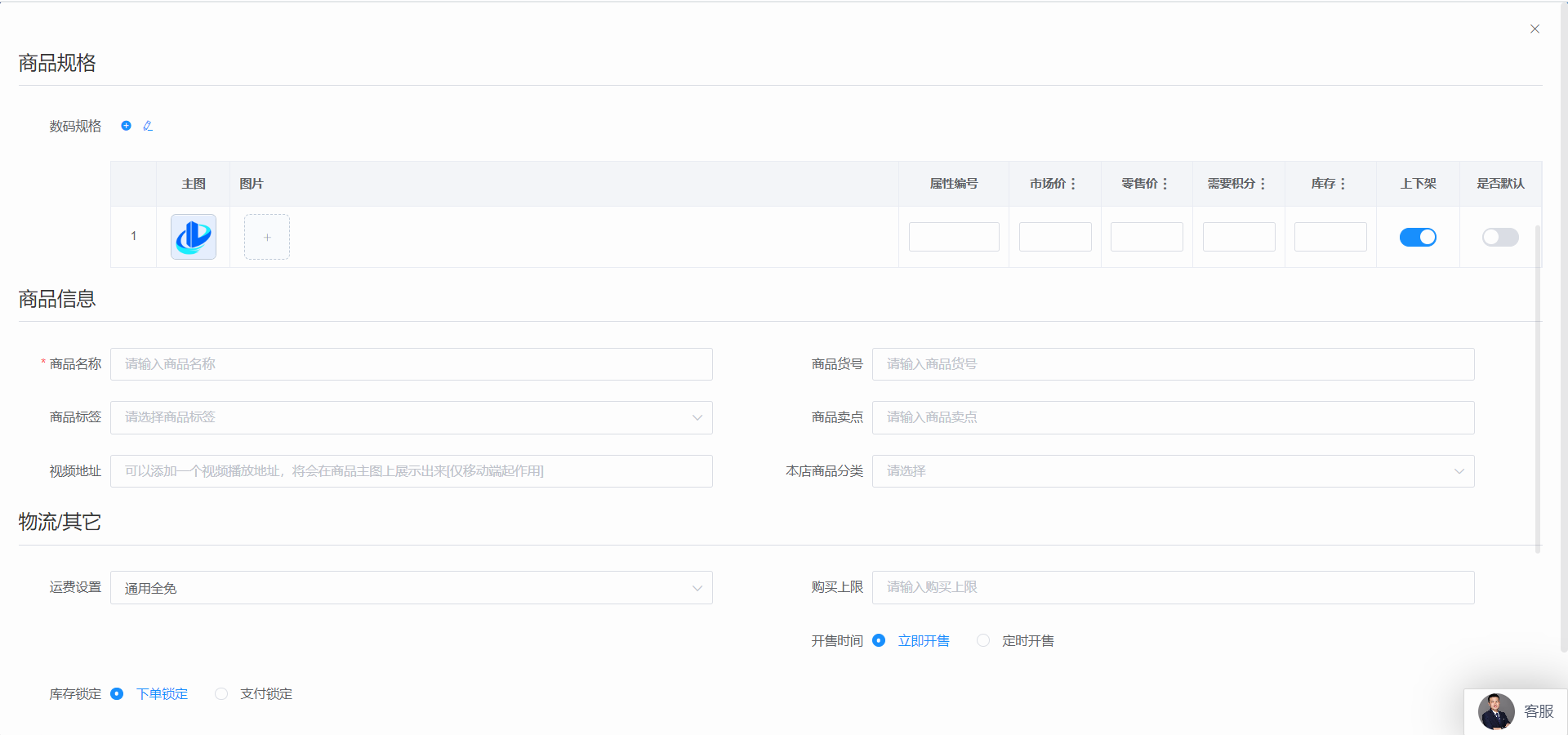Click the 商品货号 input field

1173,364
